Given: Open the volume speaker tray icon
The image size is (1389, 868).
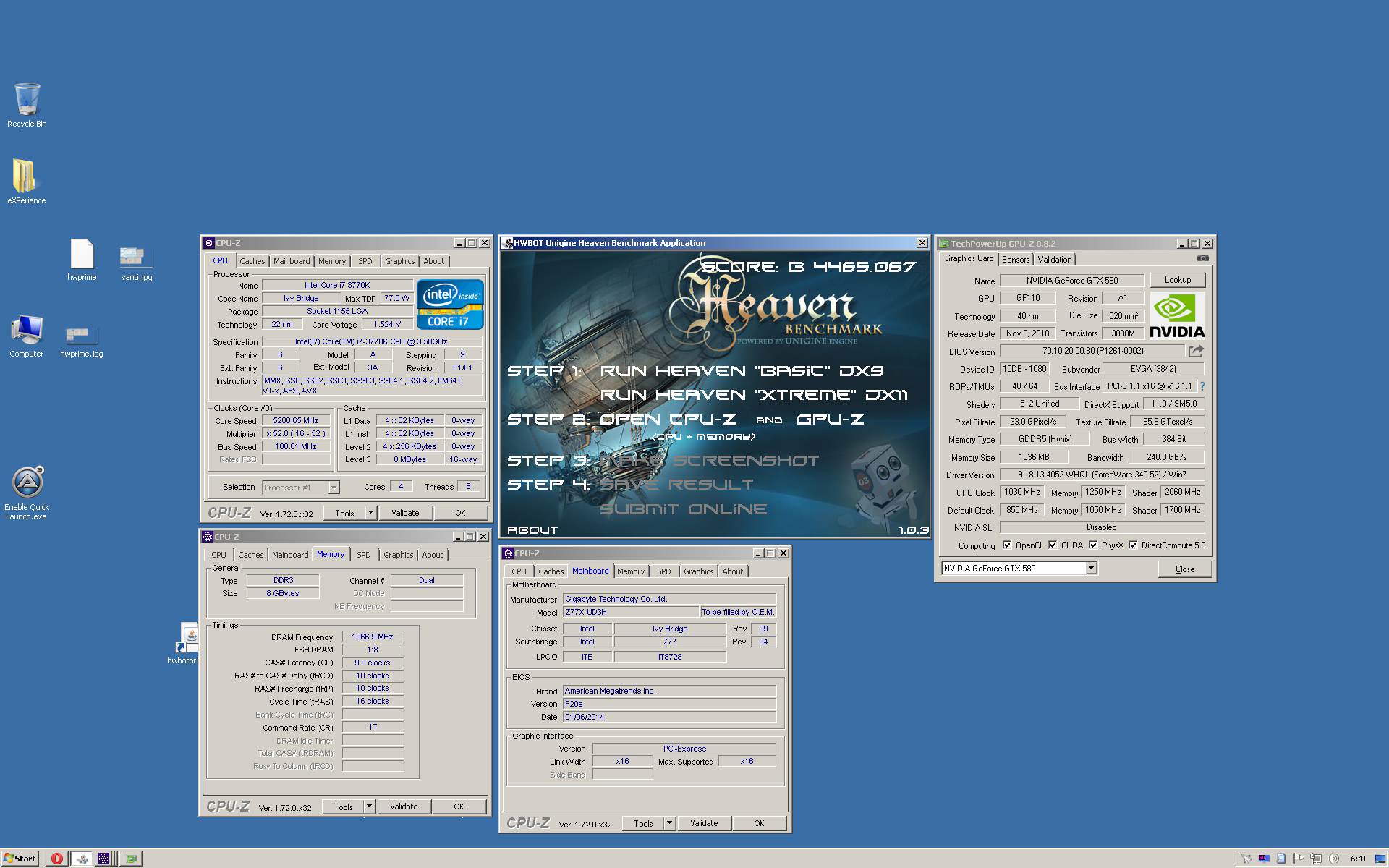Looking at the screenshot, I should [x=1333, y=859].
